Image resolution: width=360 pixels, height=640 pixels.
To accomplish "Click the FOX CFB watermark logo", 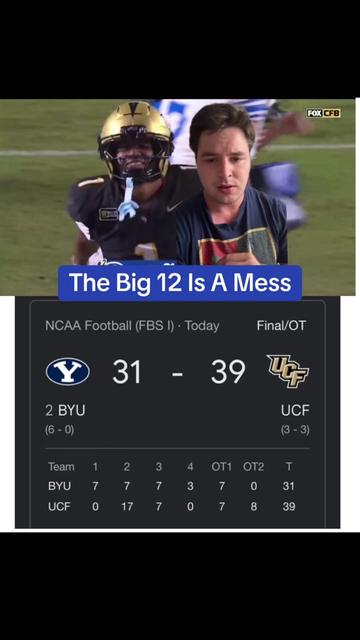I will 324,113.
